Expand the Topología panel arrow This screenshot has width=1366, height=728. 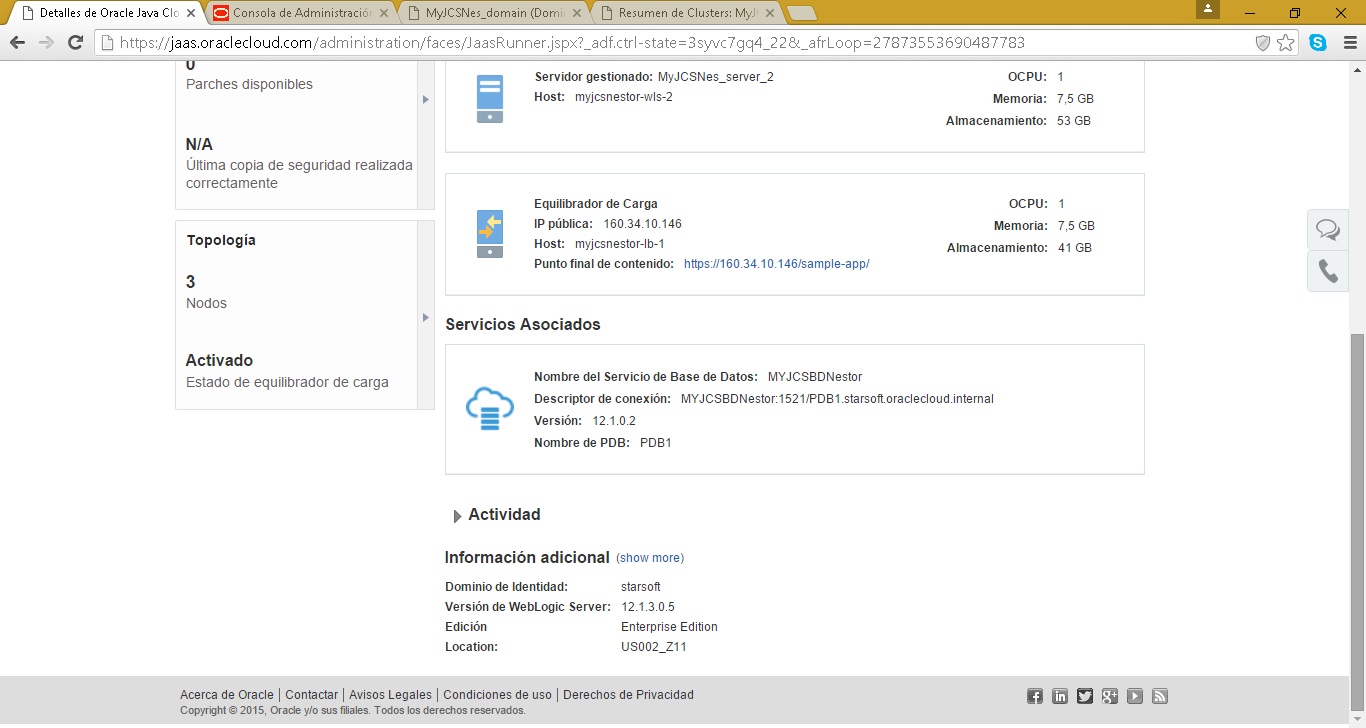425,317
